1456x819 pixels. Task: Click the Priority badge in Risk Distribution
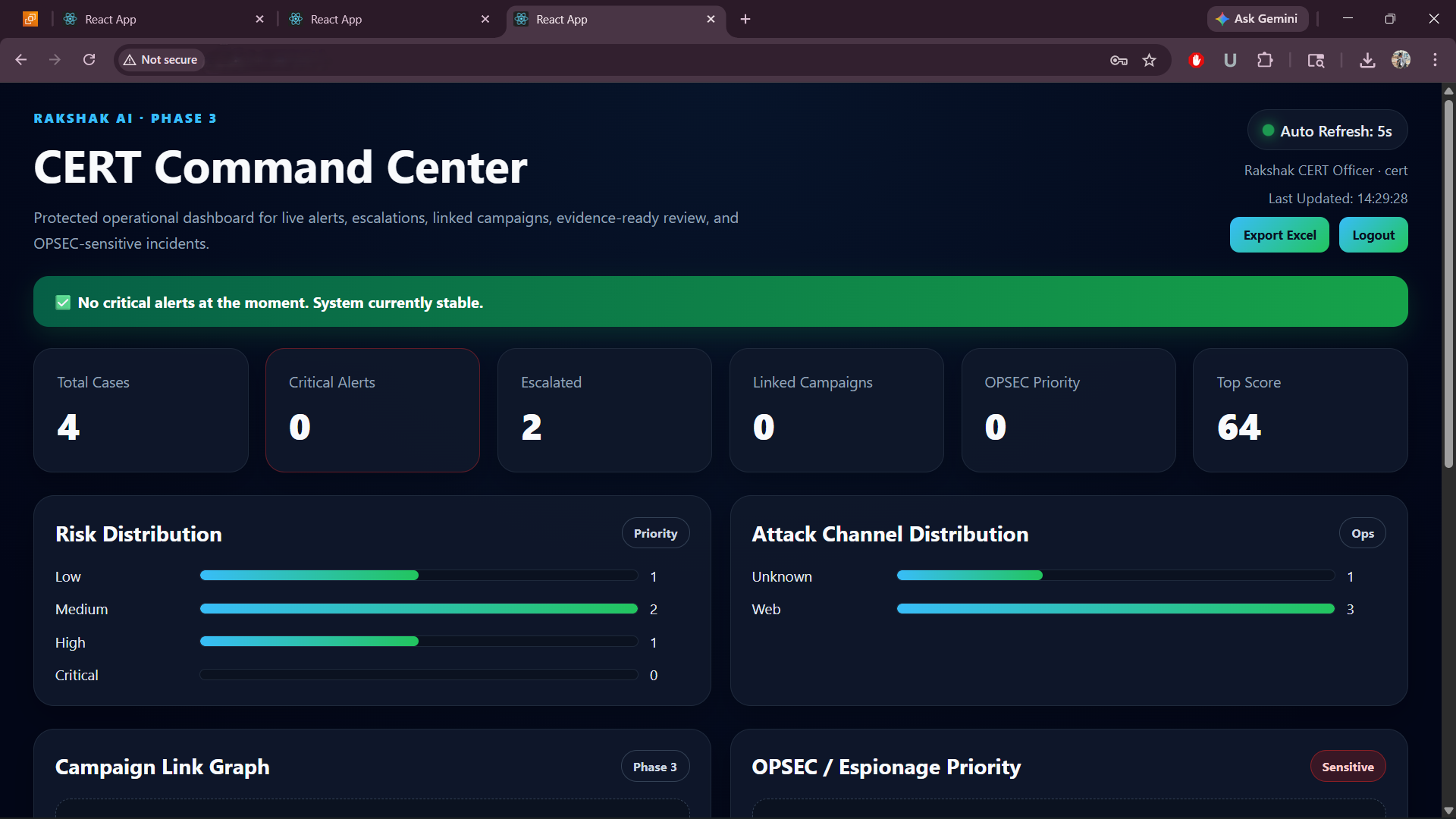click(655, 533)
